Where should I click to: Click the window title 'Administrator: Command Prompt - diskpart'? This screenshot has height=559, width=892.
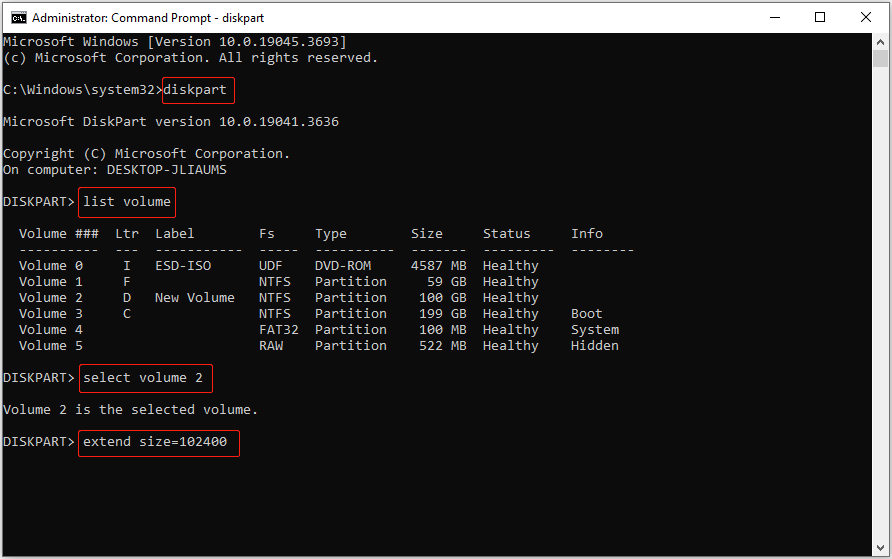click(148, 18)
